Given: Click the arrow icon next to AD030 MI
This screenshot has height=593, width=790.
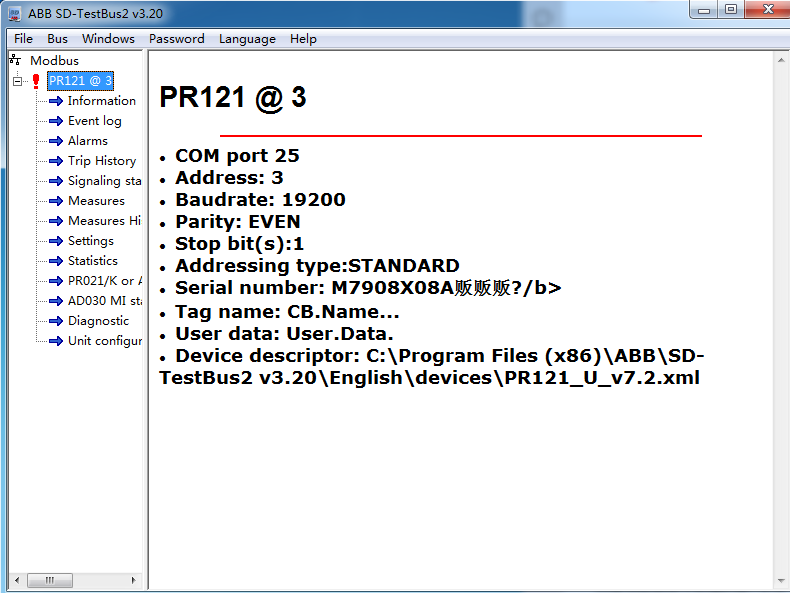Looking at the screenshot, I should (56, 301).
